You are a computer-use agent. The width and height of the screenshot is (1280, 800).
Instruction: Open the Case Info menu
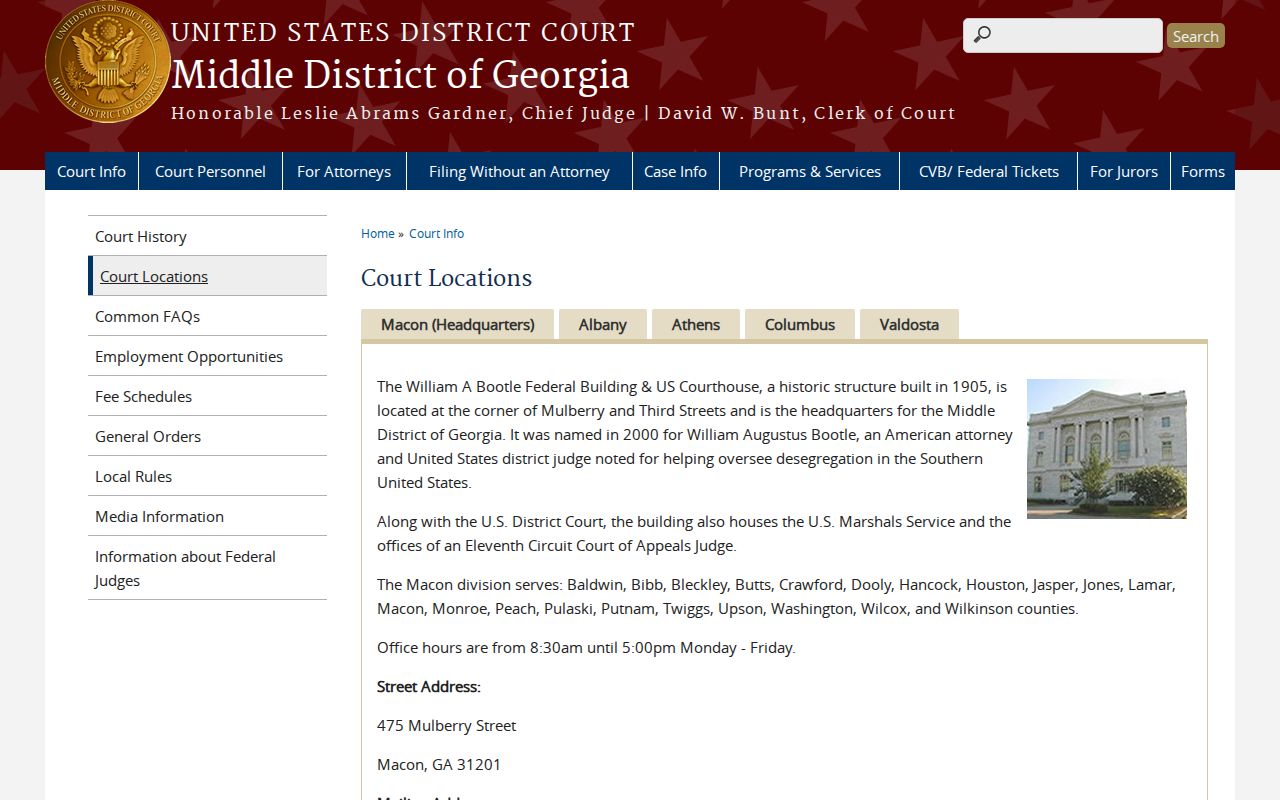675,171
